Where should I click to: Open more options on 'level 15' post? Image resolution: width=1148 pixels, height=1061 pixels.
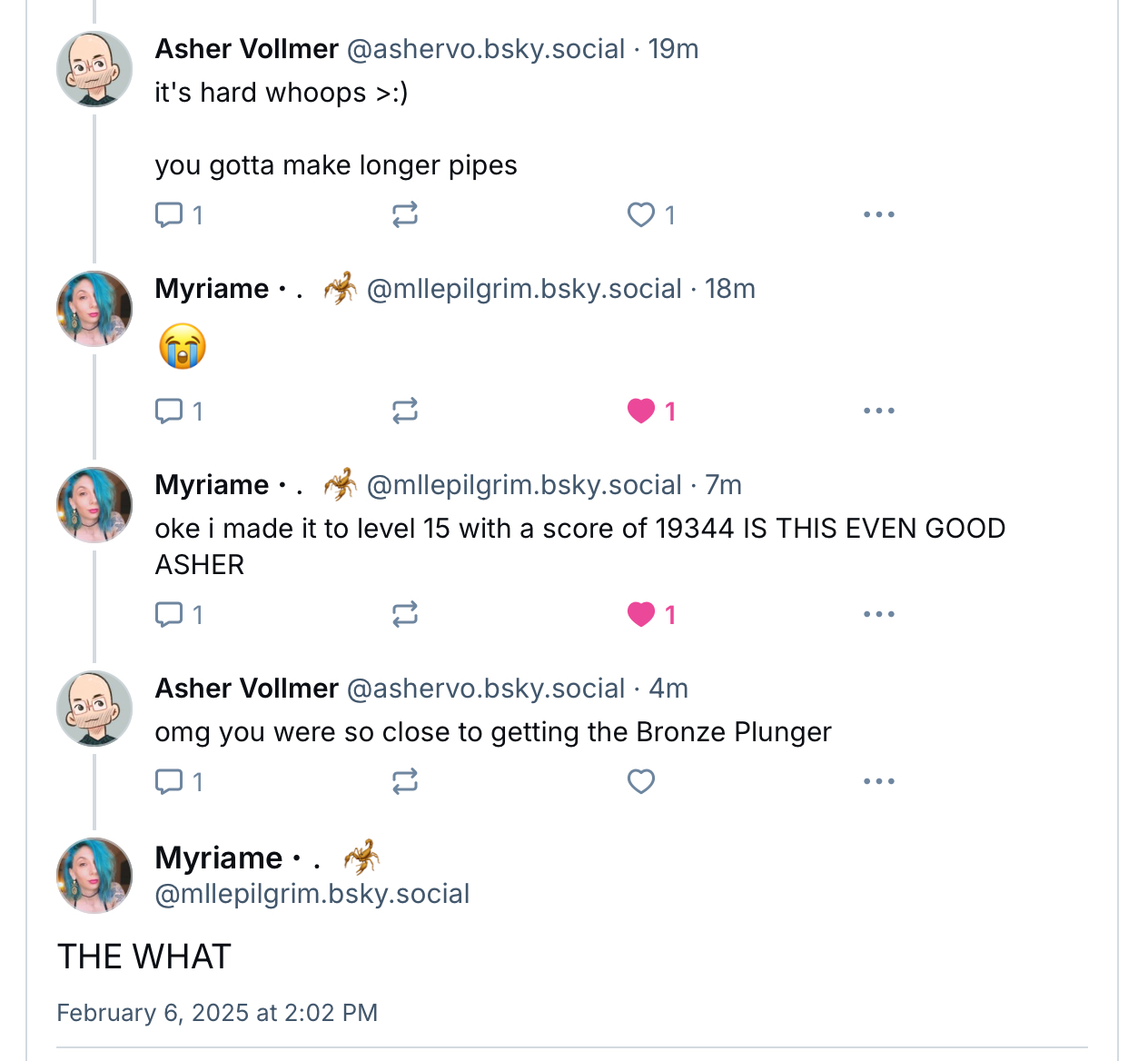point(879,615)
